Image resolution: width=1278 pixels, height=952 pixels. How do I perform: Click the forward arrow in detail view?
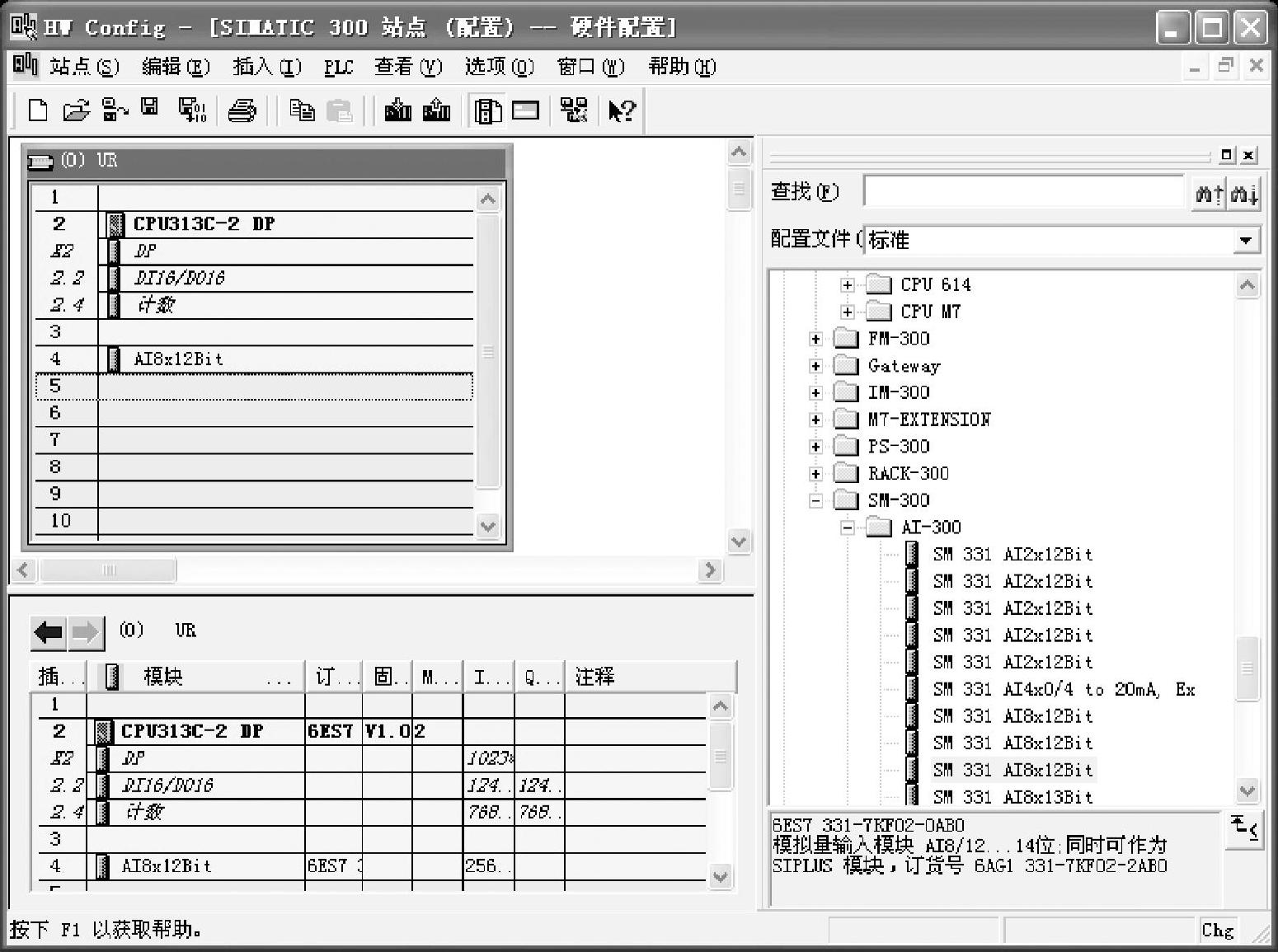pos(86,632)
